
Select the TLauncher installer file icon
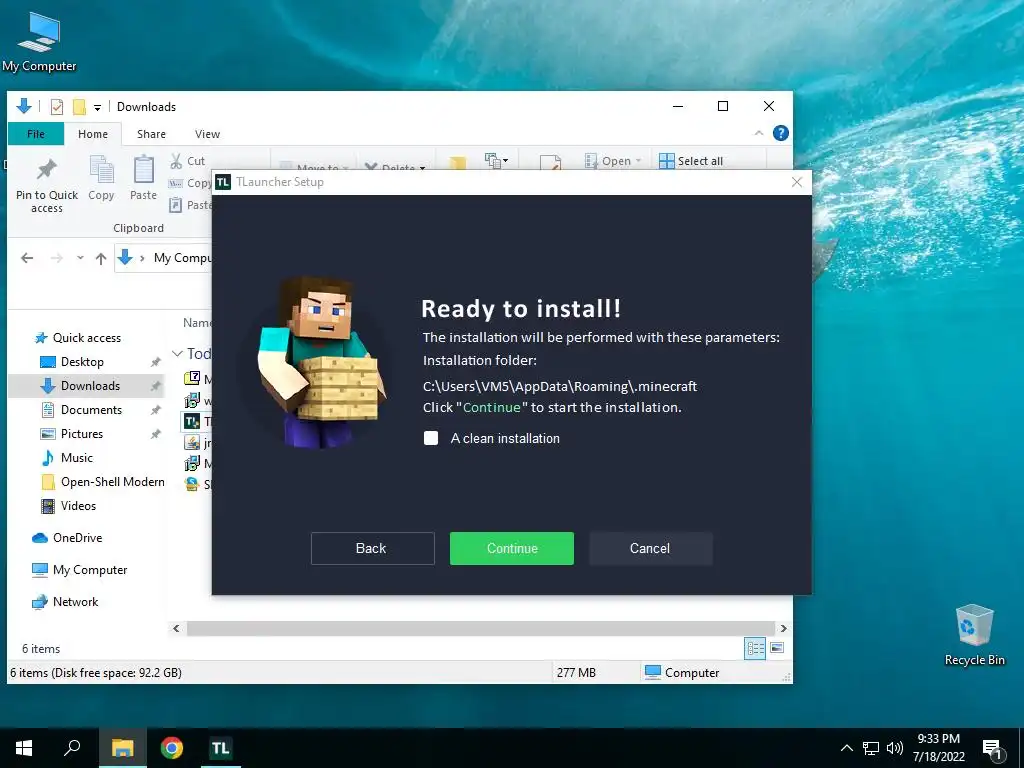(192, 421)
